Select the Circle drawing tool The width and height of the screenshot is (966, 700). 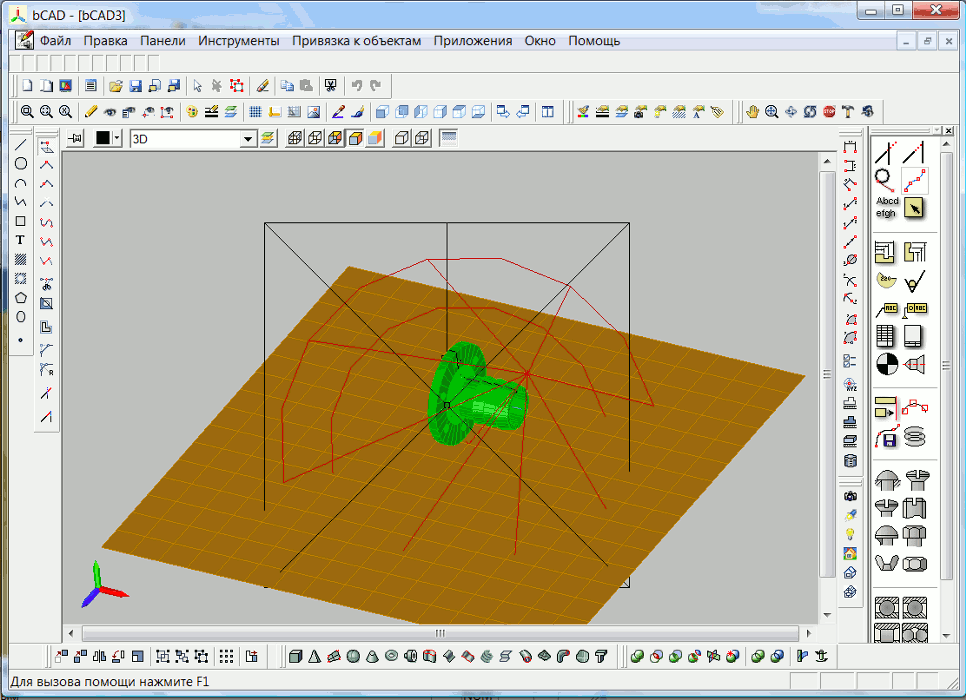pyautogui.click(x=20, y=164)
